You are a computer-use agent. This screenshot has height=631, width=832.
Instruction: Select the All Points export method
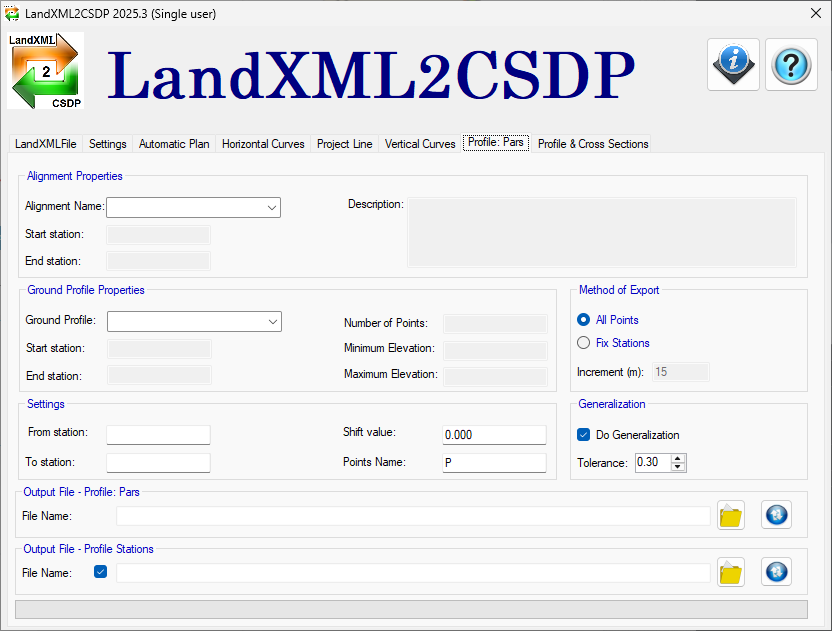point(584,320)
